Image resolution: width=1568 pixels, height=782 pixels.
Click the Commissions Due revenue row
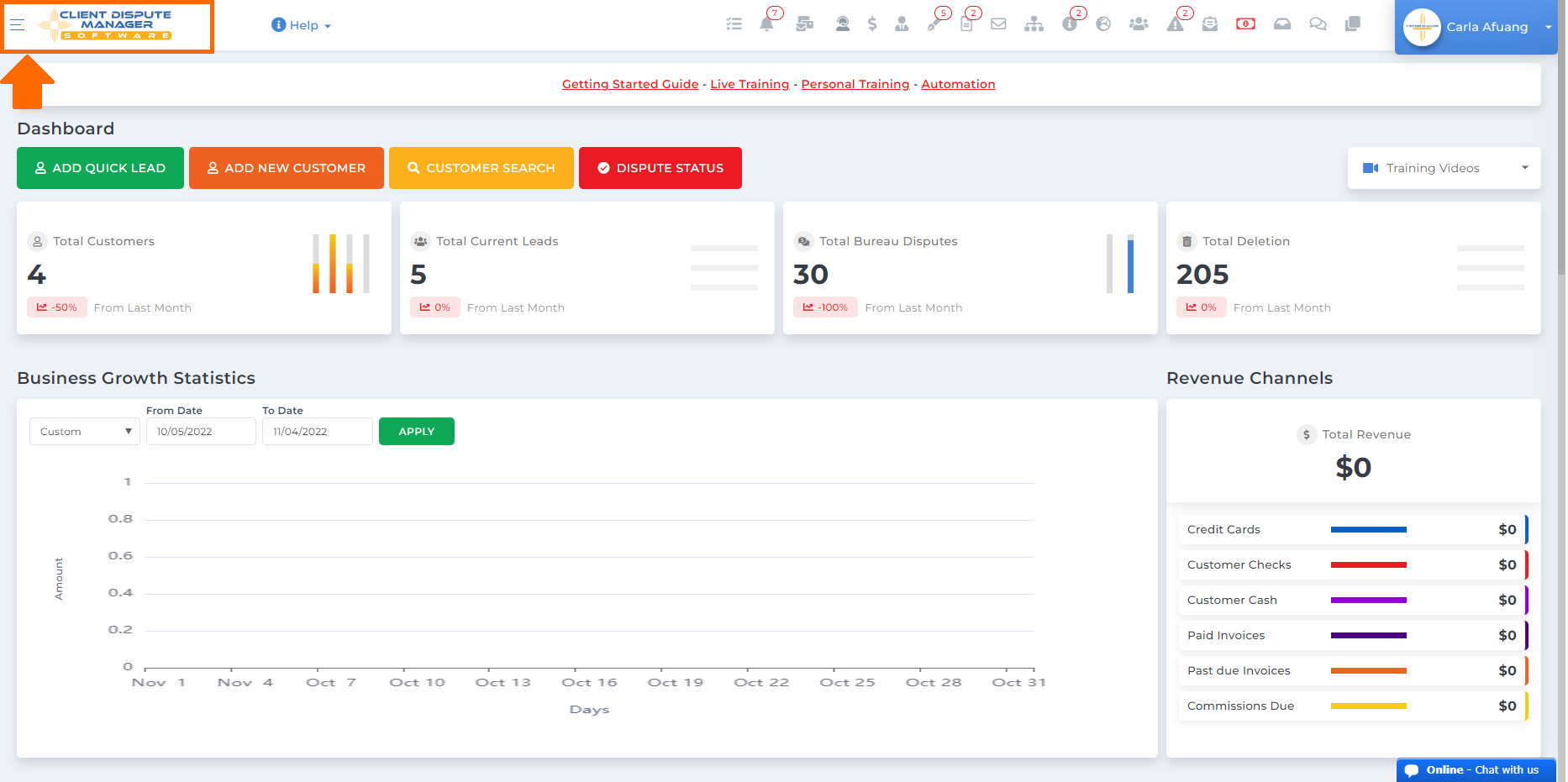pos(1353,706)
